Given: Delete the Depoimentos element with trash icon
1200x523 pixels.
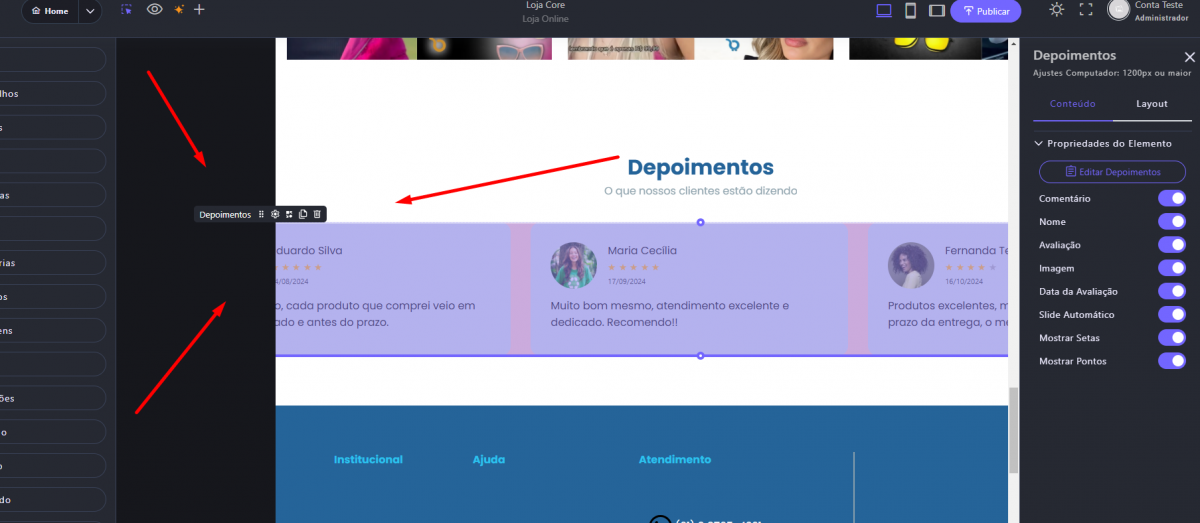Looking at the screenshot, I should (x=317, y=214).
